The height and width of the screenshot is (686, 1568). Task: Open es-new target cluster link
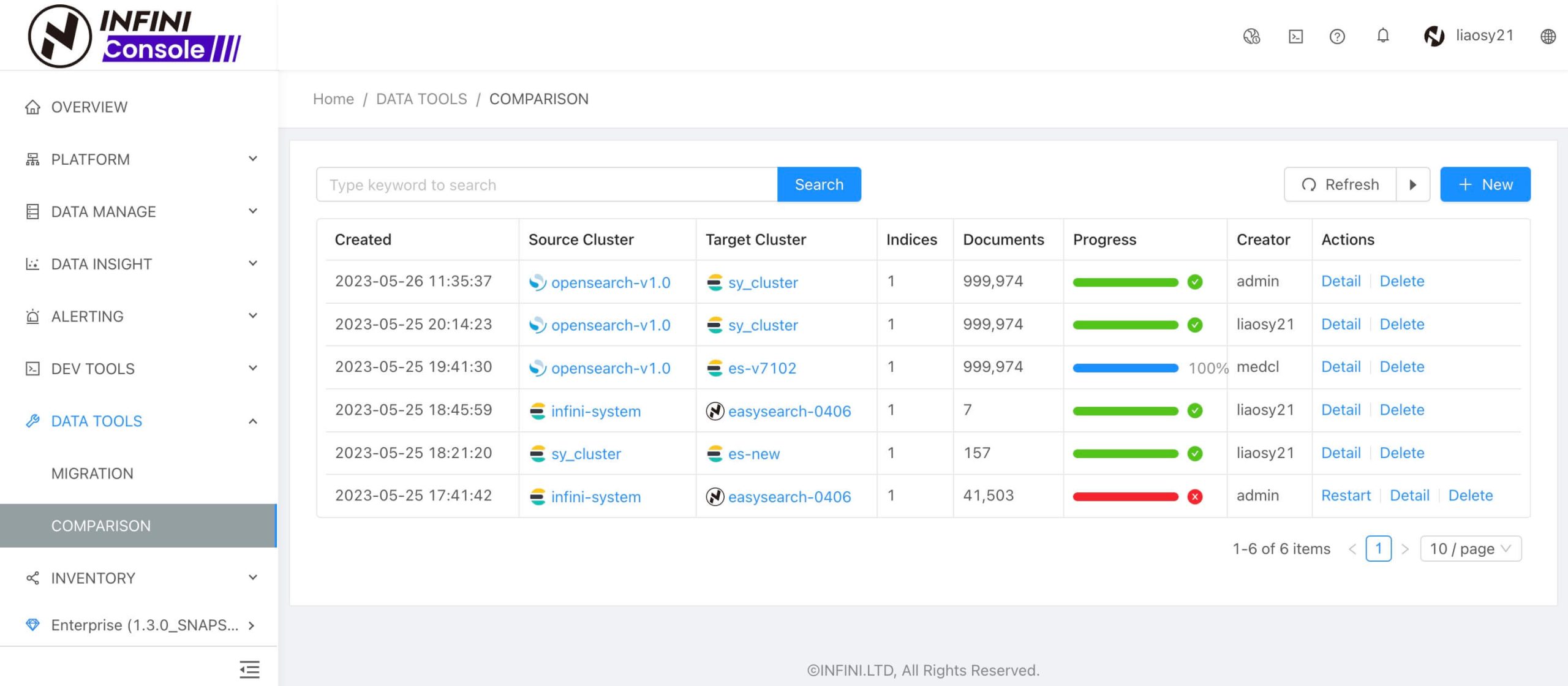point(754,454)
